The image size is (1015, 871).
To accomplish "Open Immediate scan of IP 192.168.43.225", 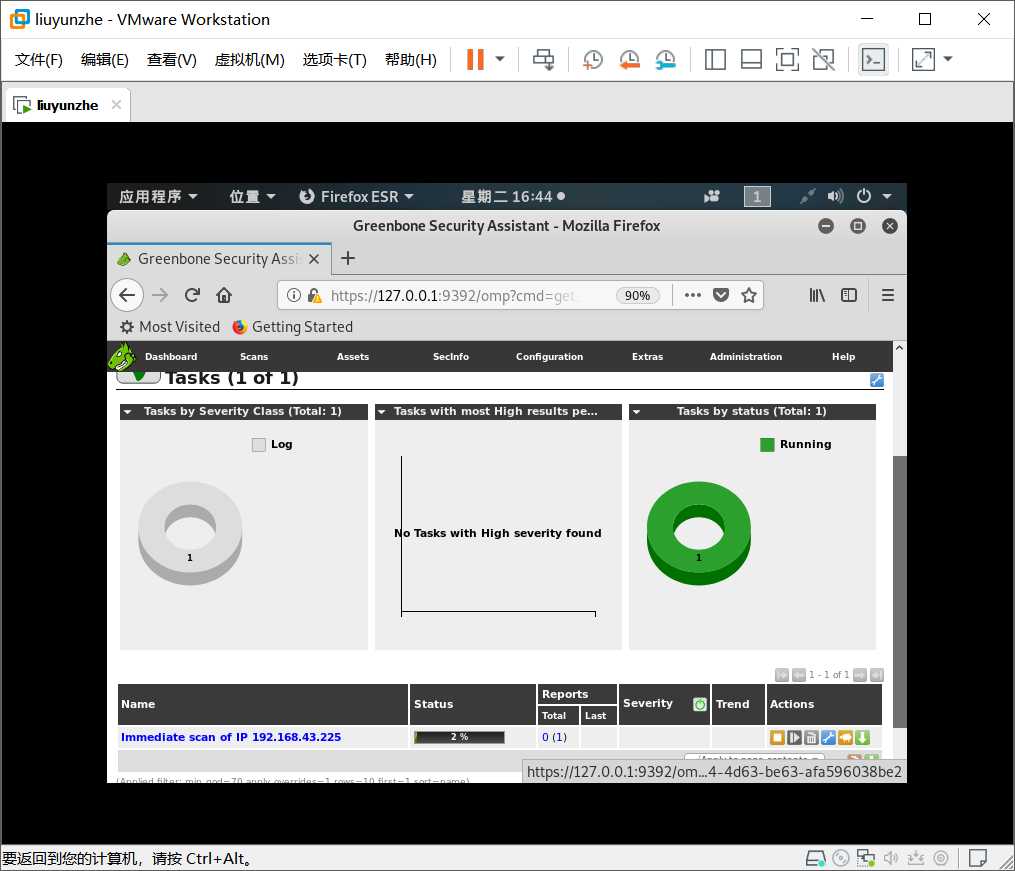I will coord(230,737).
